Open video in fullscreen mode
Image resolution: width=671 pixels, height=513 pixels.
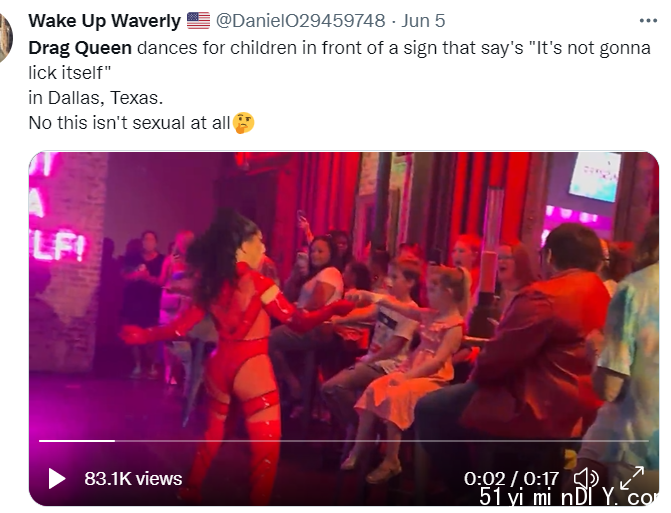[x=632, y=477]
